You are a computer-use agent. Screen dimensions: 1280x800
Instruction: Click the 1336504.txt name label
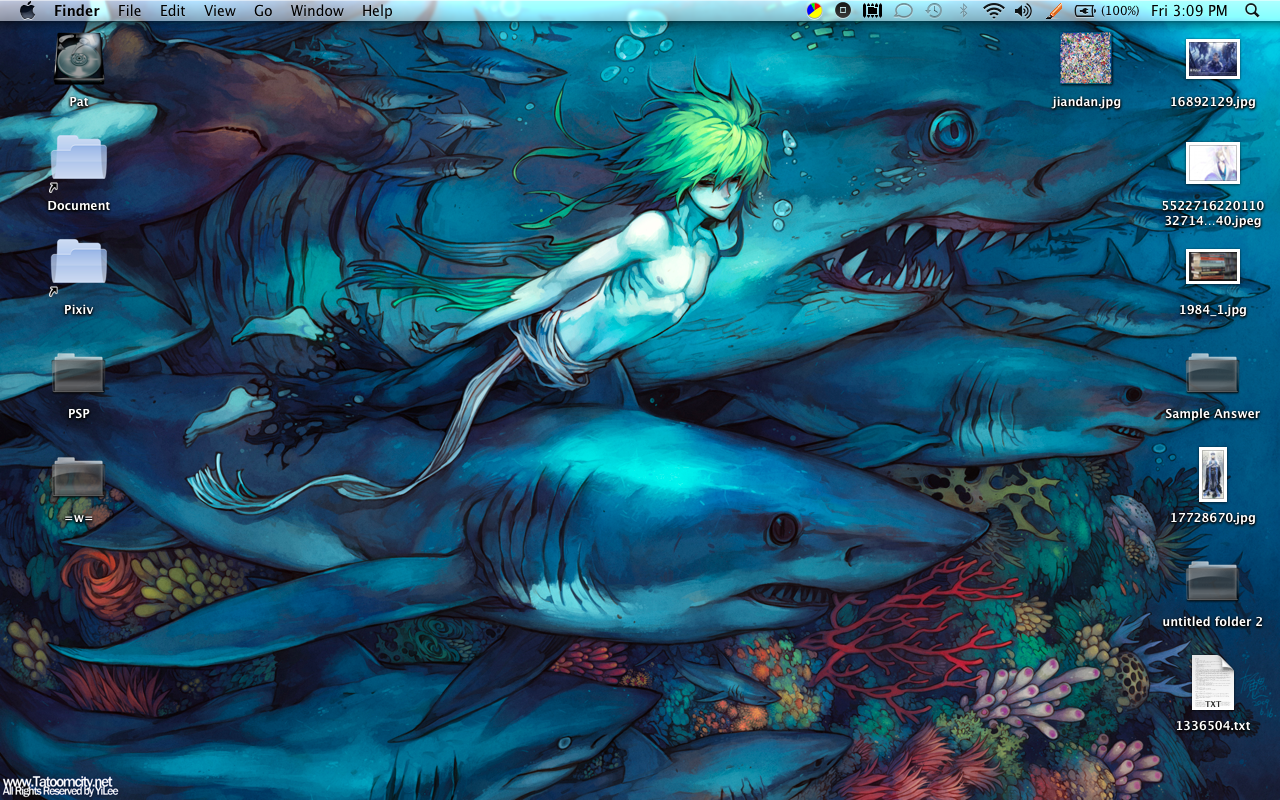(1213, 726)
